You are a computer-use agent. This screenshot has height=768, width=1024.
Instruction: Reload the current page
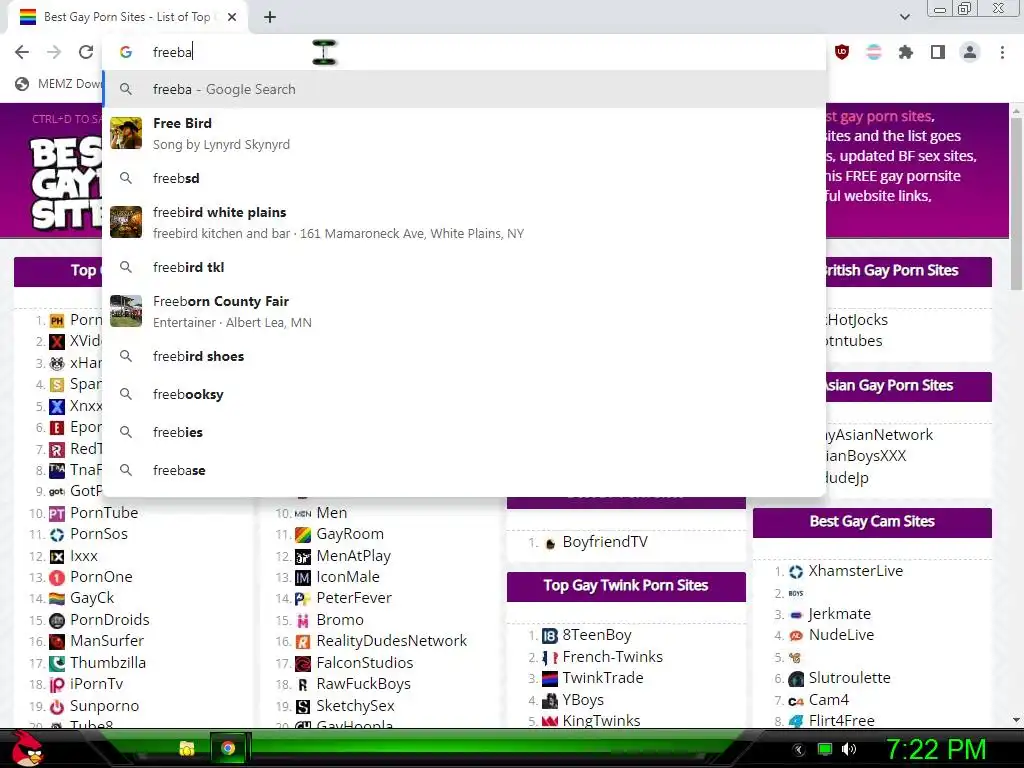(86, 52)
